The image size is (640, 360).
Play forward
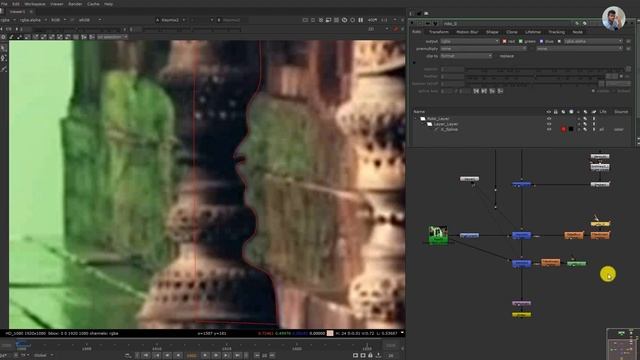coord(216,356)
